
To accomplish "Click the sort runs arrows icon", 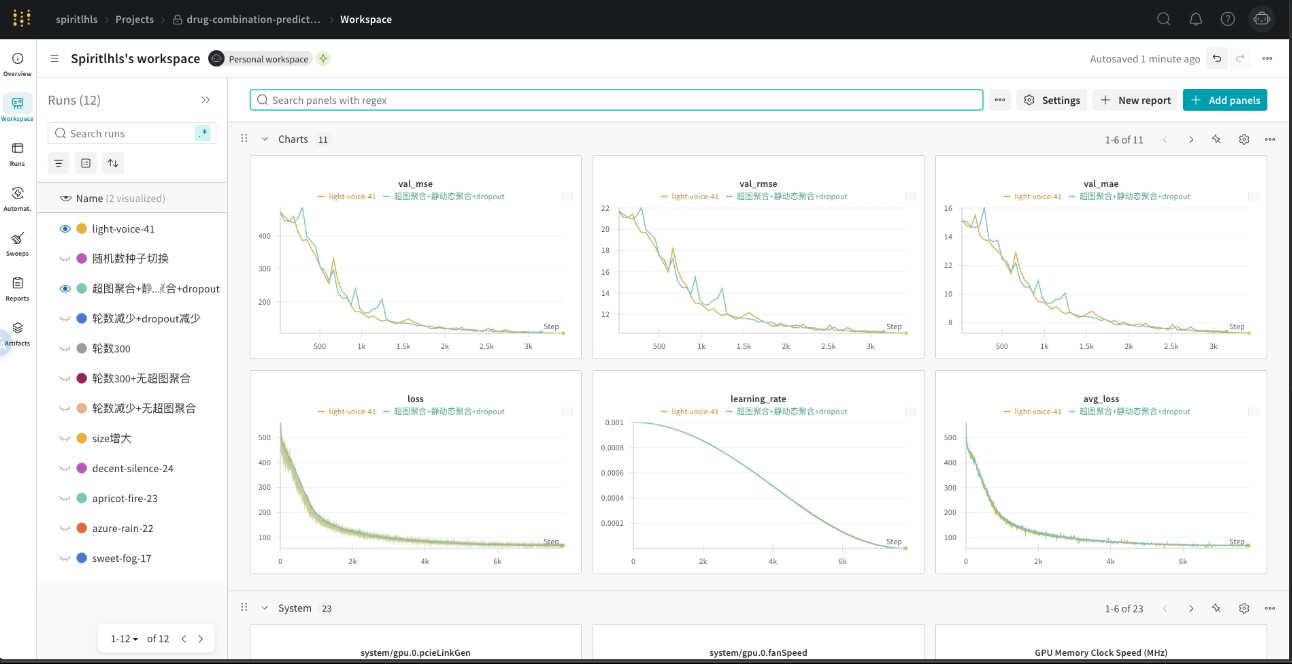I will (x=113, y=163).
